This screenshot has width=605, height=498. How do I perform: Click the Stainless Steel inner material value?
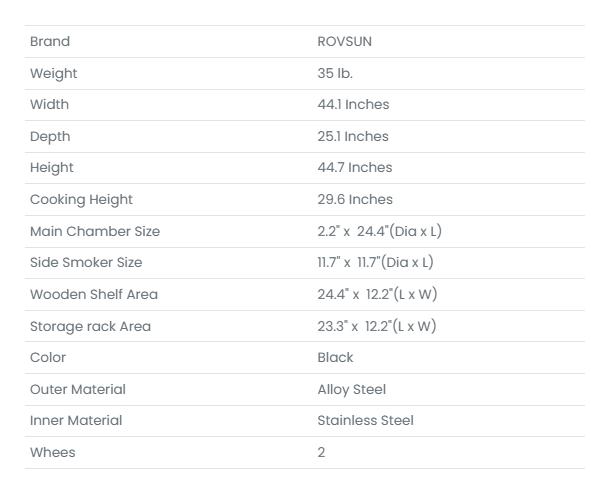click(x=365, y=420)
